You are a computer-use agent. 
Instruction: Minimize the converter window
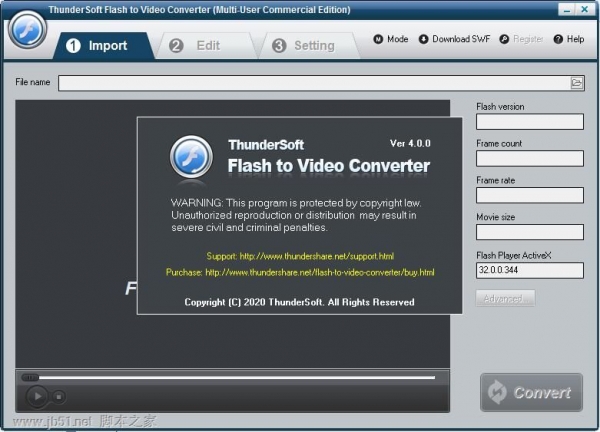(x=567, y=10)
